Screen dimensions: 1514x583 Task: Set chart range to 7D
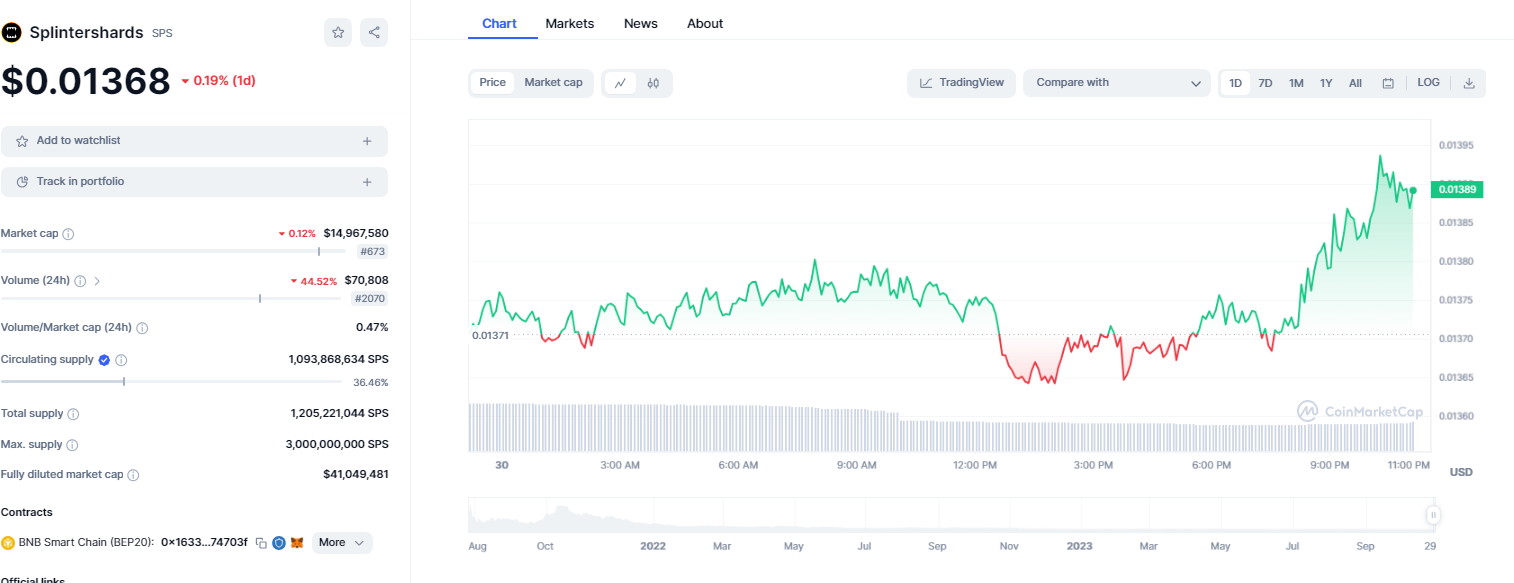click(1265, 83)
